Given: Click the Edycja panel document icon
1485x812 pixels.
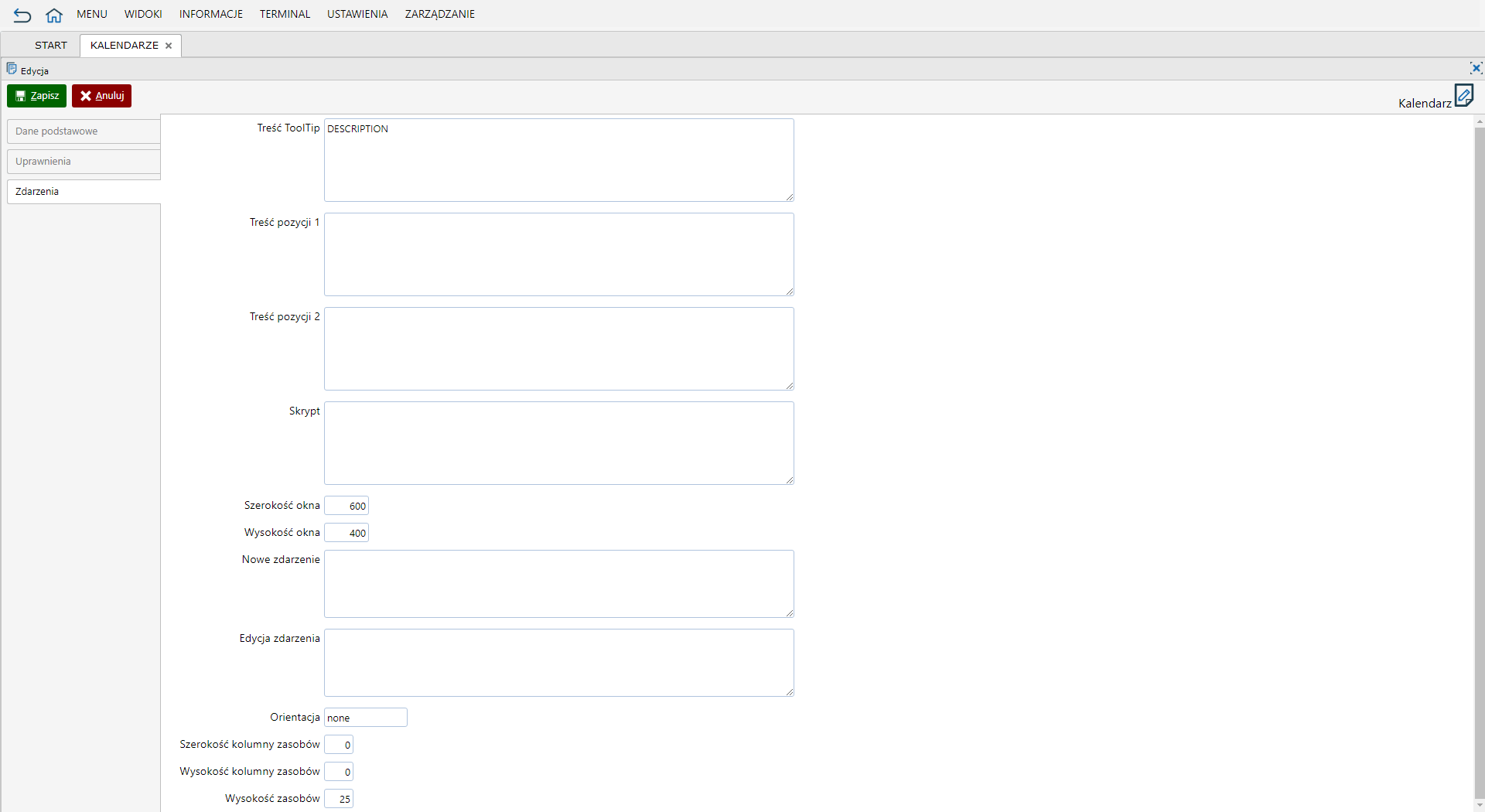Looking at the screenshot, I should (12, 69).
